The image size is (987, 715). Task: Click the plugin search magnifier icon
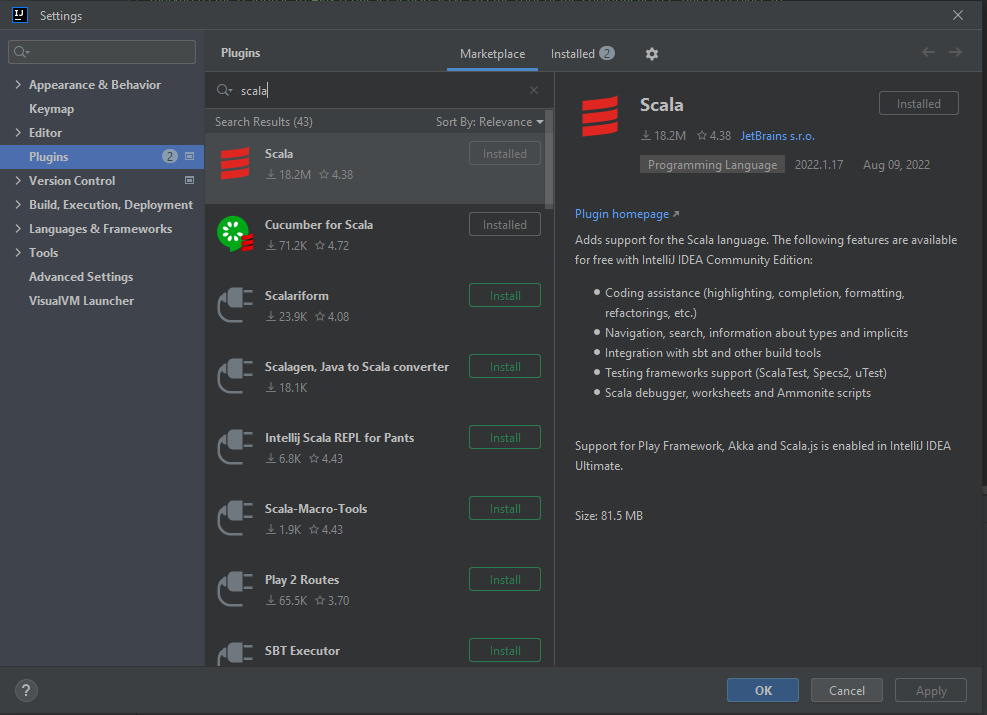(224, 90)
